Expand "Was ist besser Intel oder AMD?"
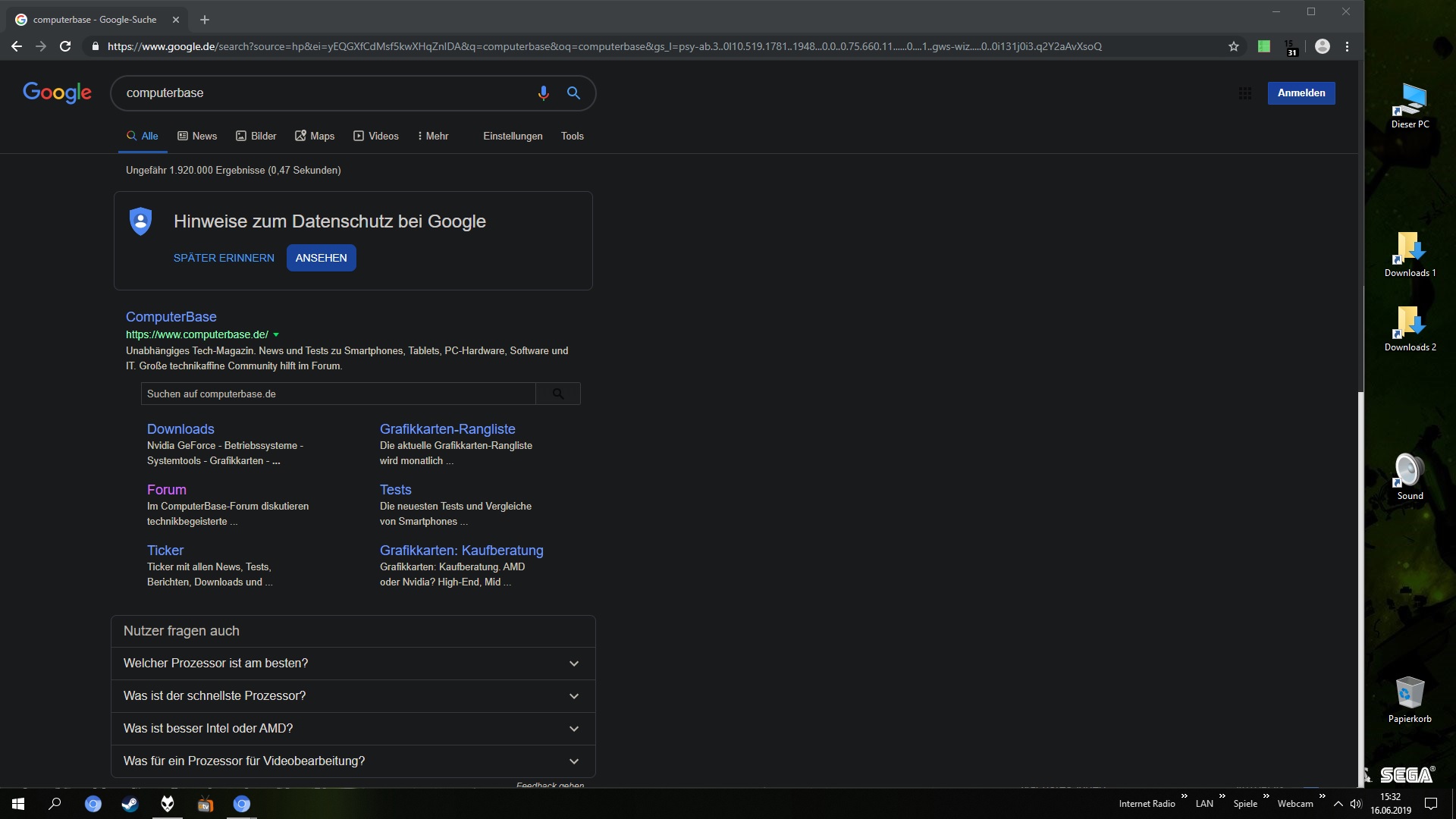Viewport: 1456px width, 819px height. click(x=574, y=729)
